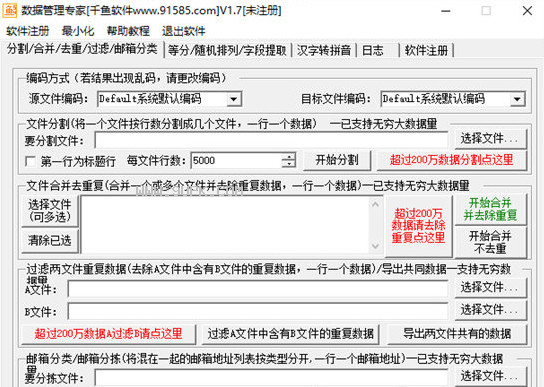Screen dimensions: 544x387
Task: Open the 软件注册 menu
Action: [27, 31]
